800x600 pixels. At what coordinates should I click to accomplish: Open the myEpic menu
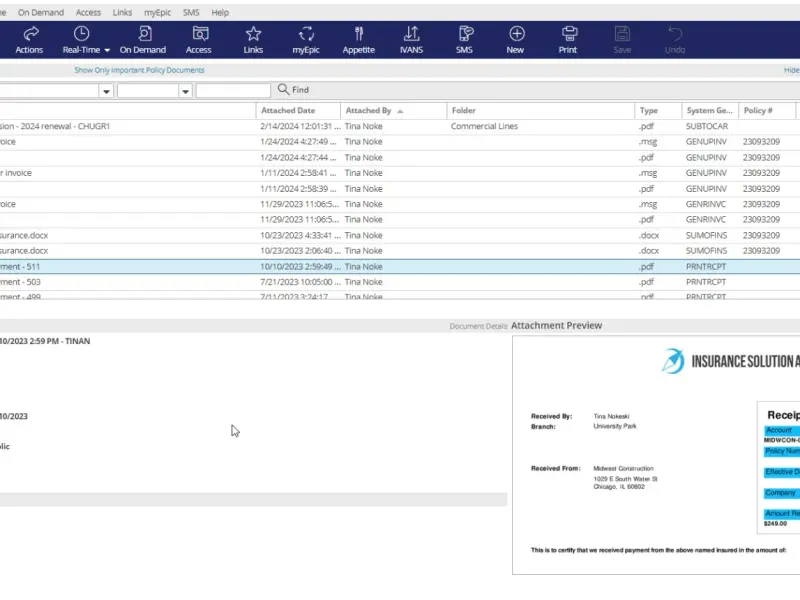[157, 12]
